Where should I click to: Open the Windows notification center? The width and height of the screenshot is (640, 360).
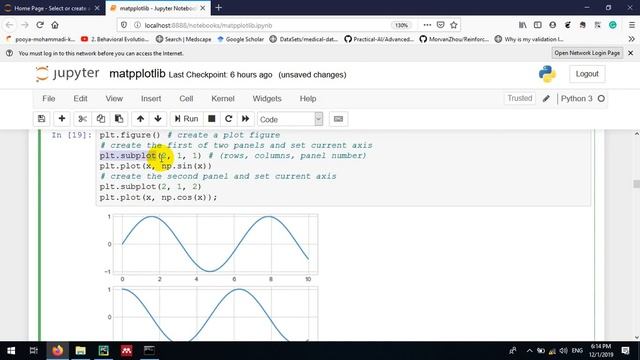[625, 351]
